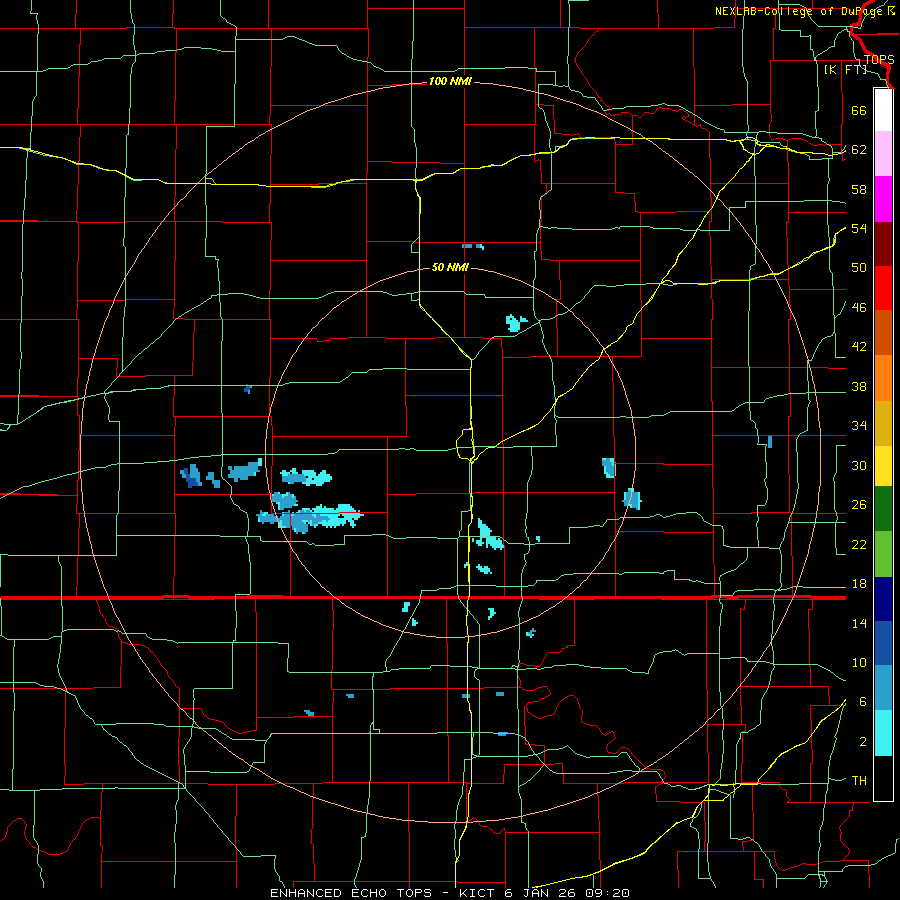Click the yellow swatch beside 30
This screenshot has height=900, width=900.
[x=883, y=466]
